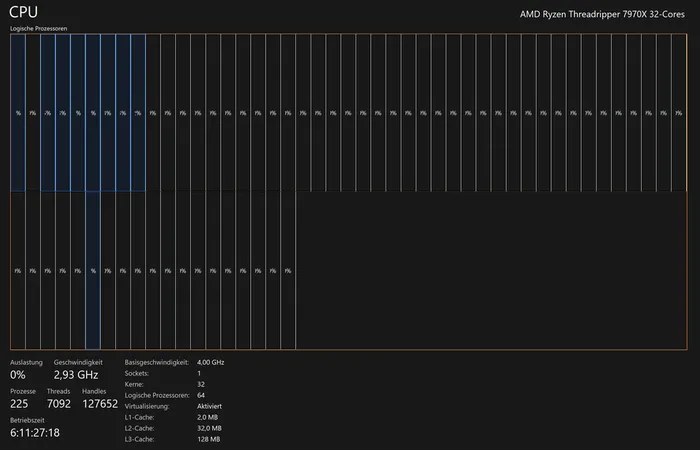The height and width of the screenshot is (450, 700).
Task: Select the Kerne value 32
Action: (201, 384)
